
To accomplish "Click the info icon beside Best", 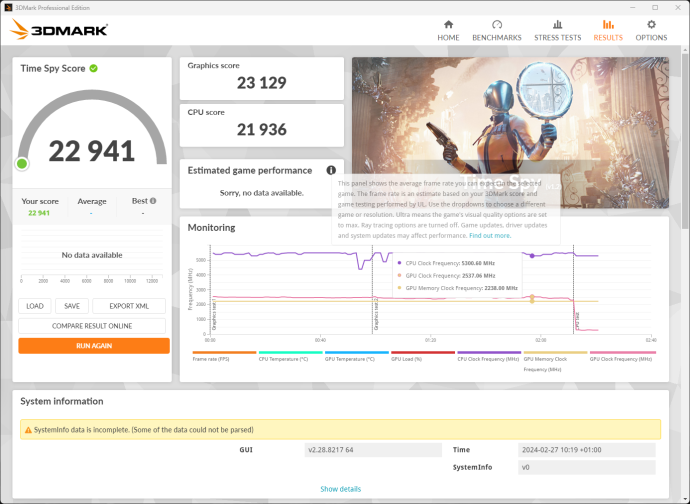I will pyautogui.click(x=153, y=201).
